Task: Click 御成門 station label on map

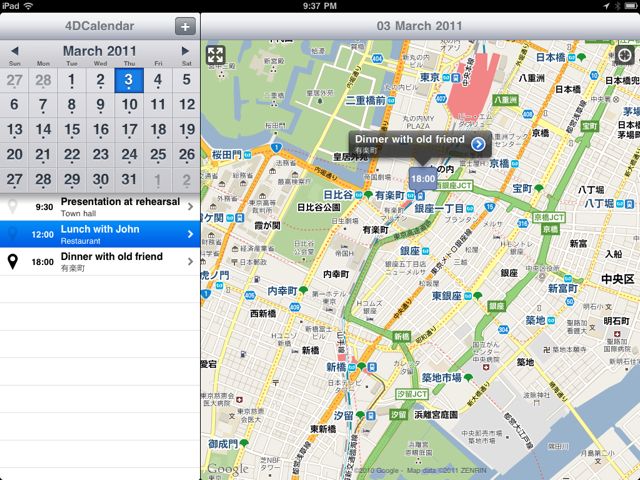Action: tap(223, 444)
